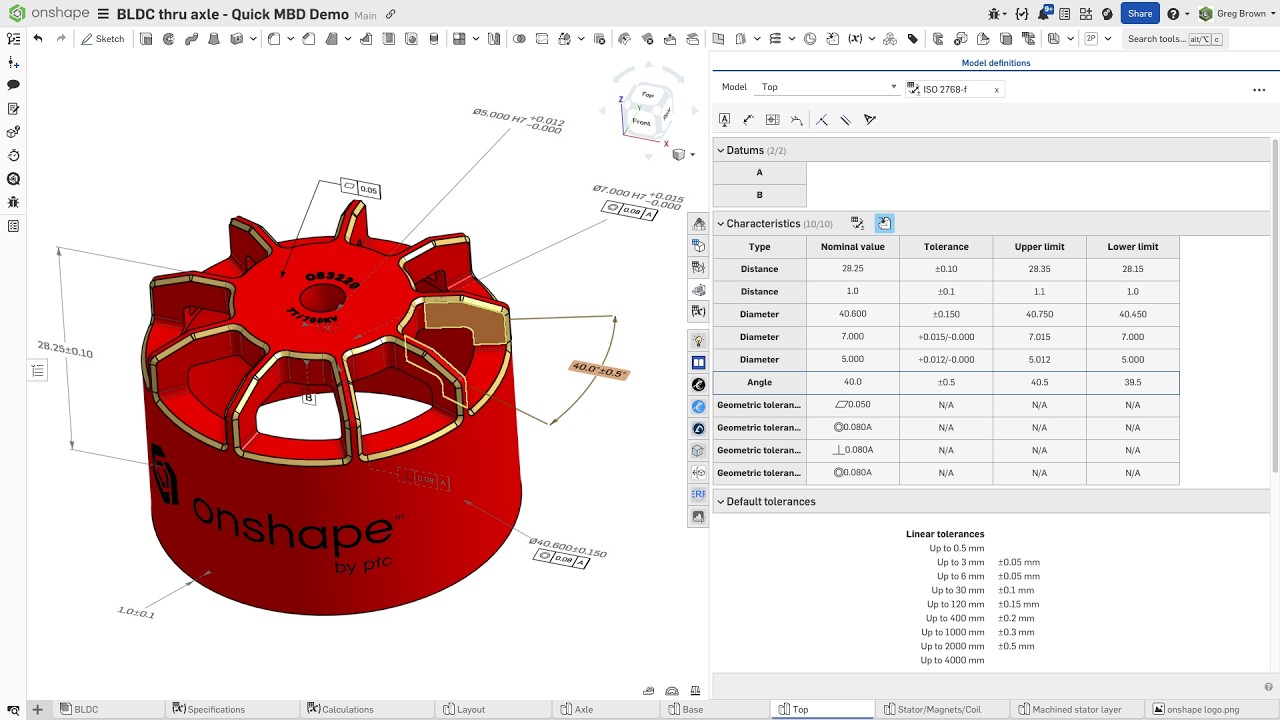
Task: Open the three-dot more options menu
Action: pyautogui.click(x=1259, y=89)
